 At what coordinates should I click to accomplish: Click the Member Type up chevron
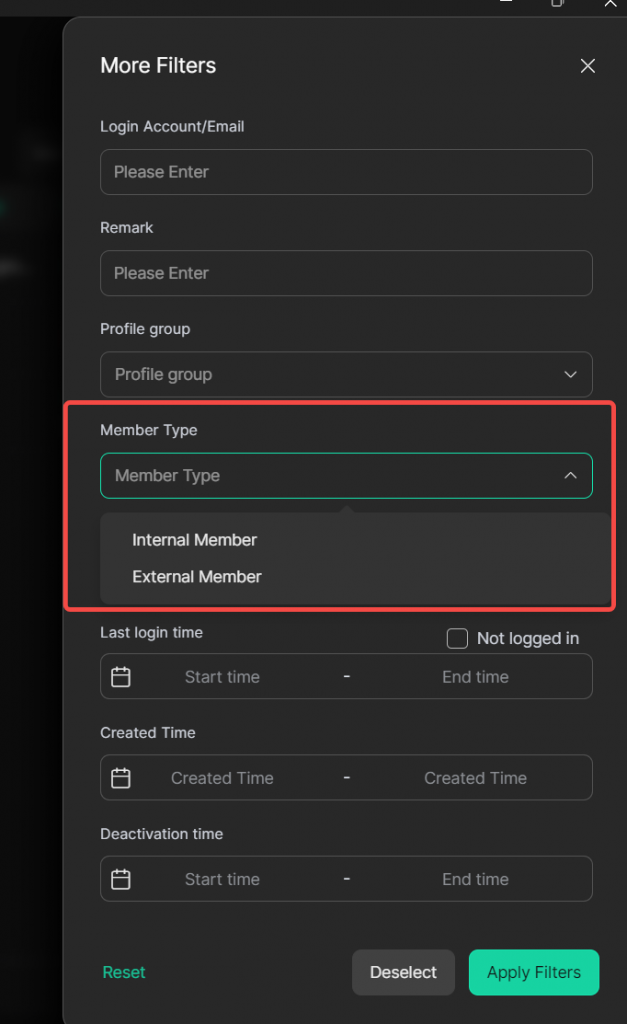click(x=570, y=475)
